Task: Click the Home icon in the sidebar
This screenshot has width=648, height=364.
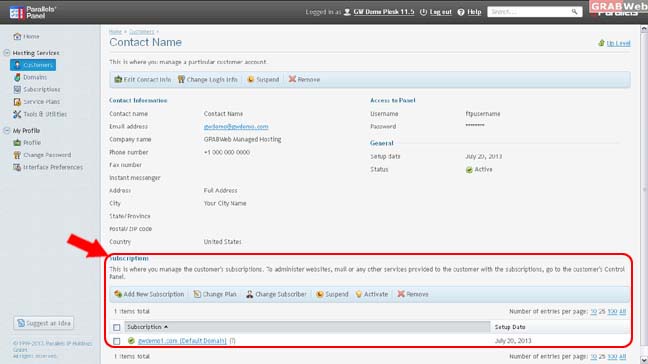Action: tap(17, 36)
